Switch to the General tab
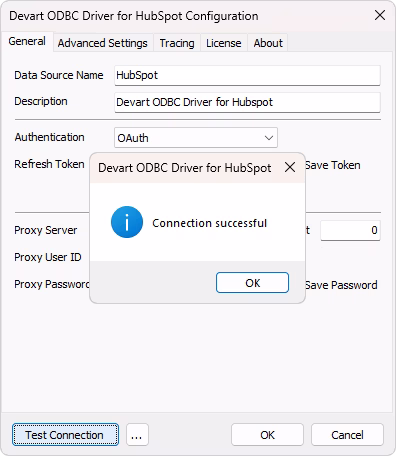Image resolution: width=396 pixels, height=456 pixels. click(x=27, y=41)
